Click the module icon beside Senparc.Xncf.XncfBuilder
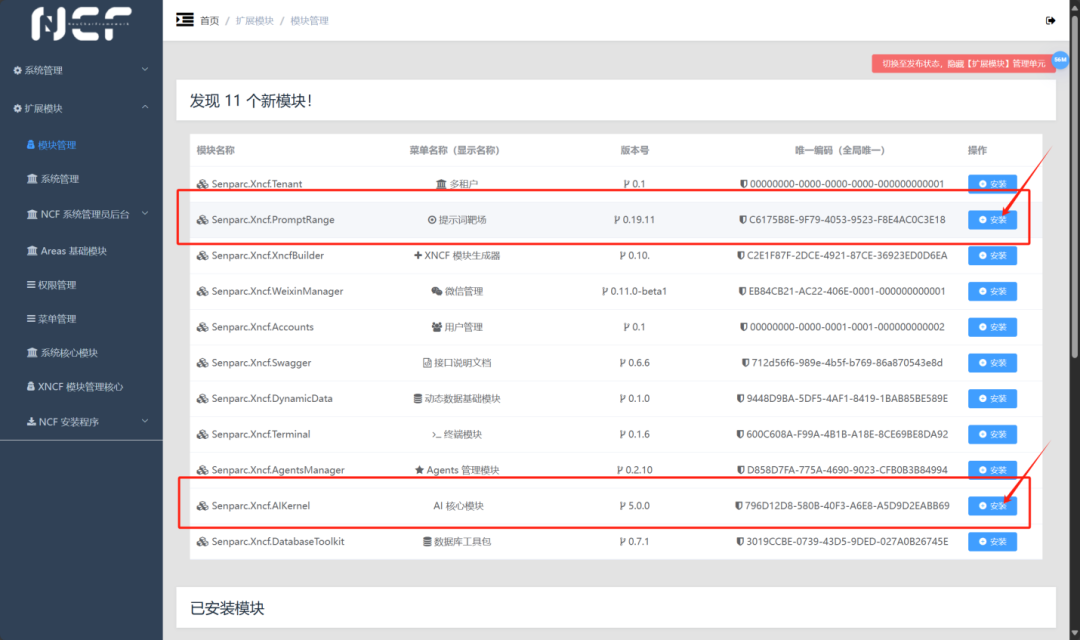The height and width of the screenshot is (640, 1080). pyautogui.click(x=202, y=256)
